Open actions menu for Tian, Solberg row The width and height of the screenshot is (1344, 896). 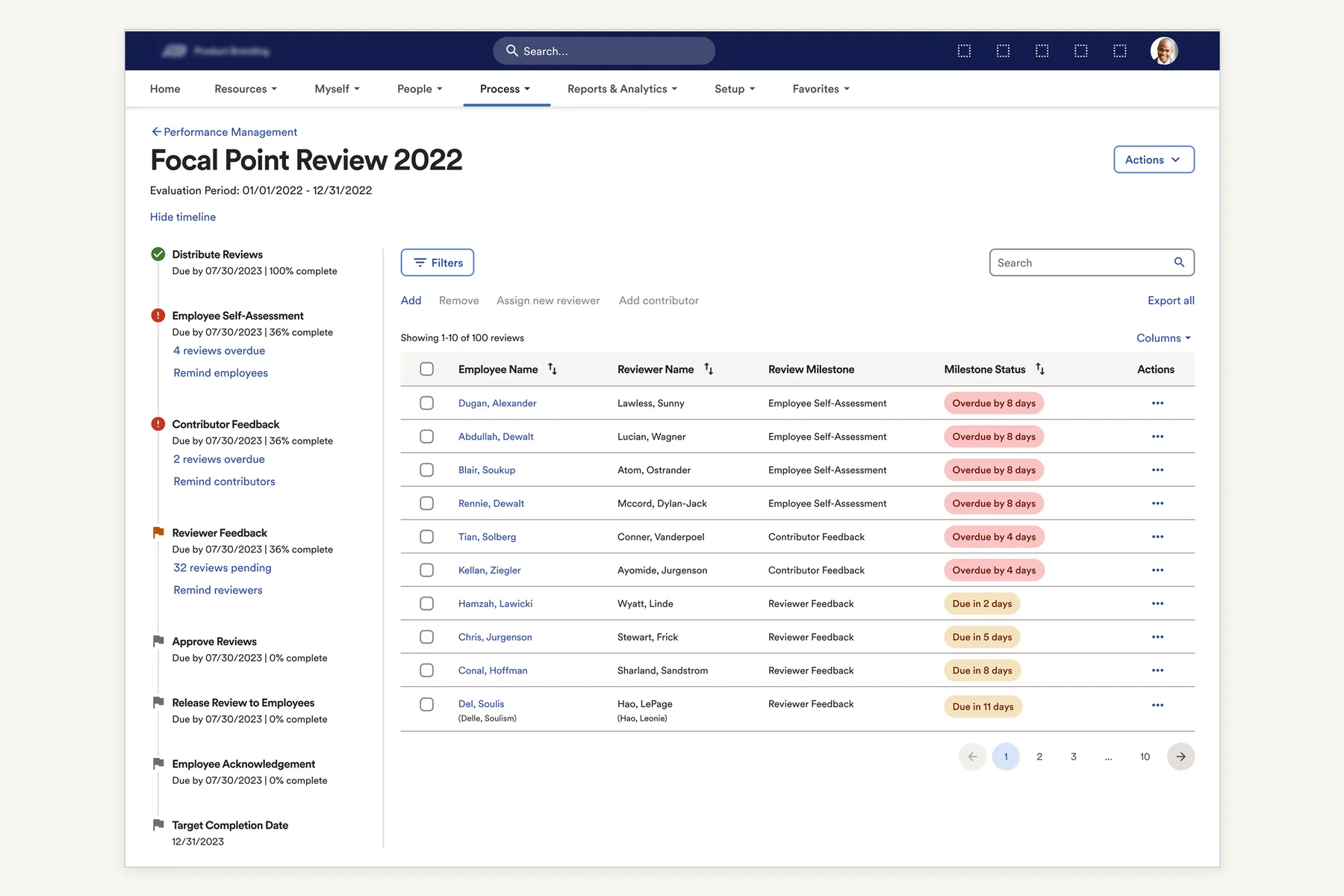(1157, 537)
